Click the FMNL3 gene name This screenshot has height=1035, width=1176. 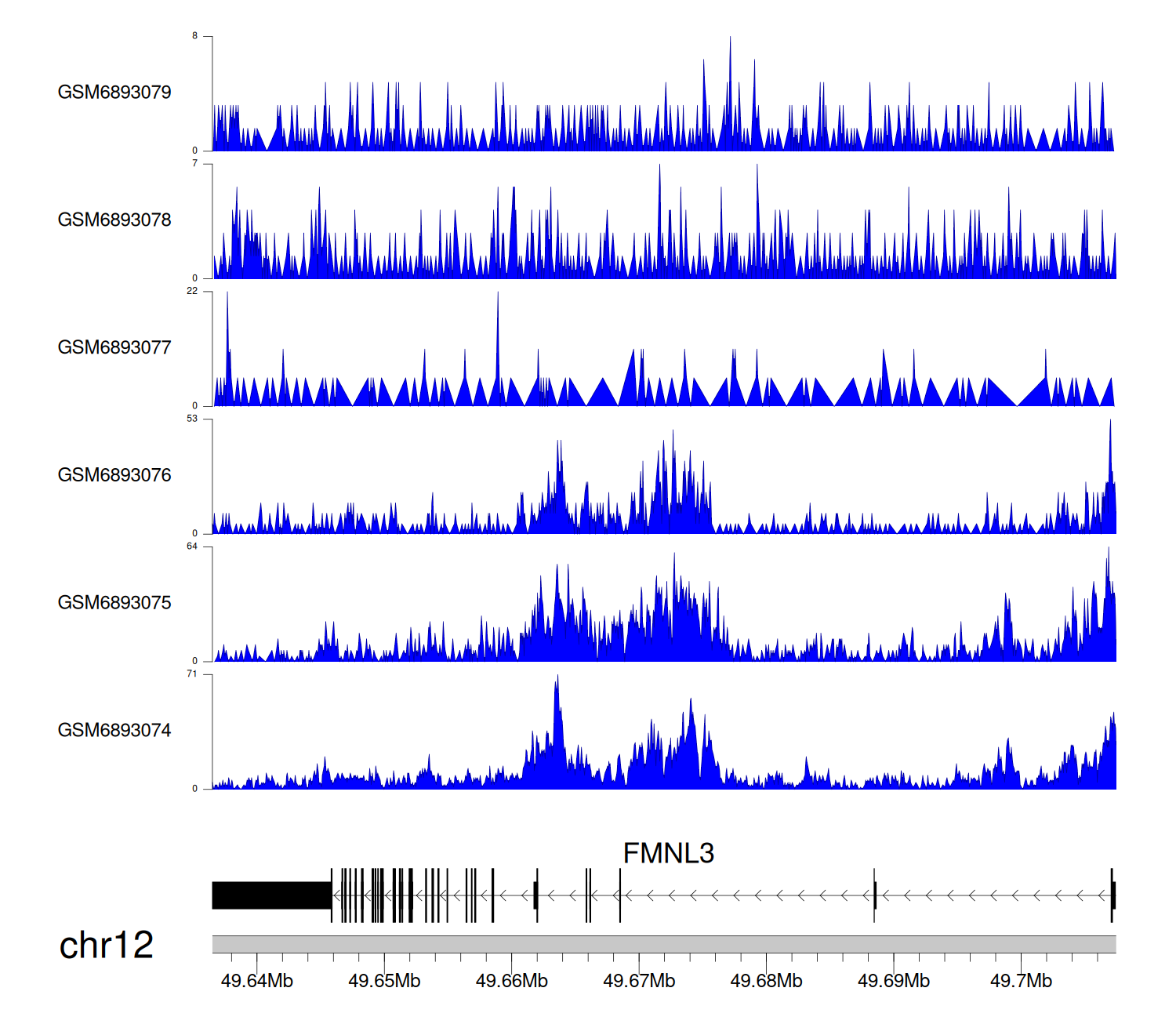[x=668, y=853]
